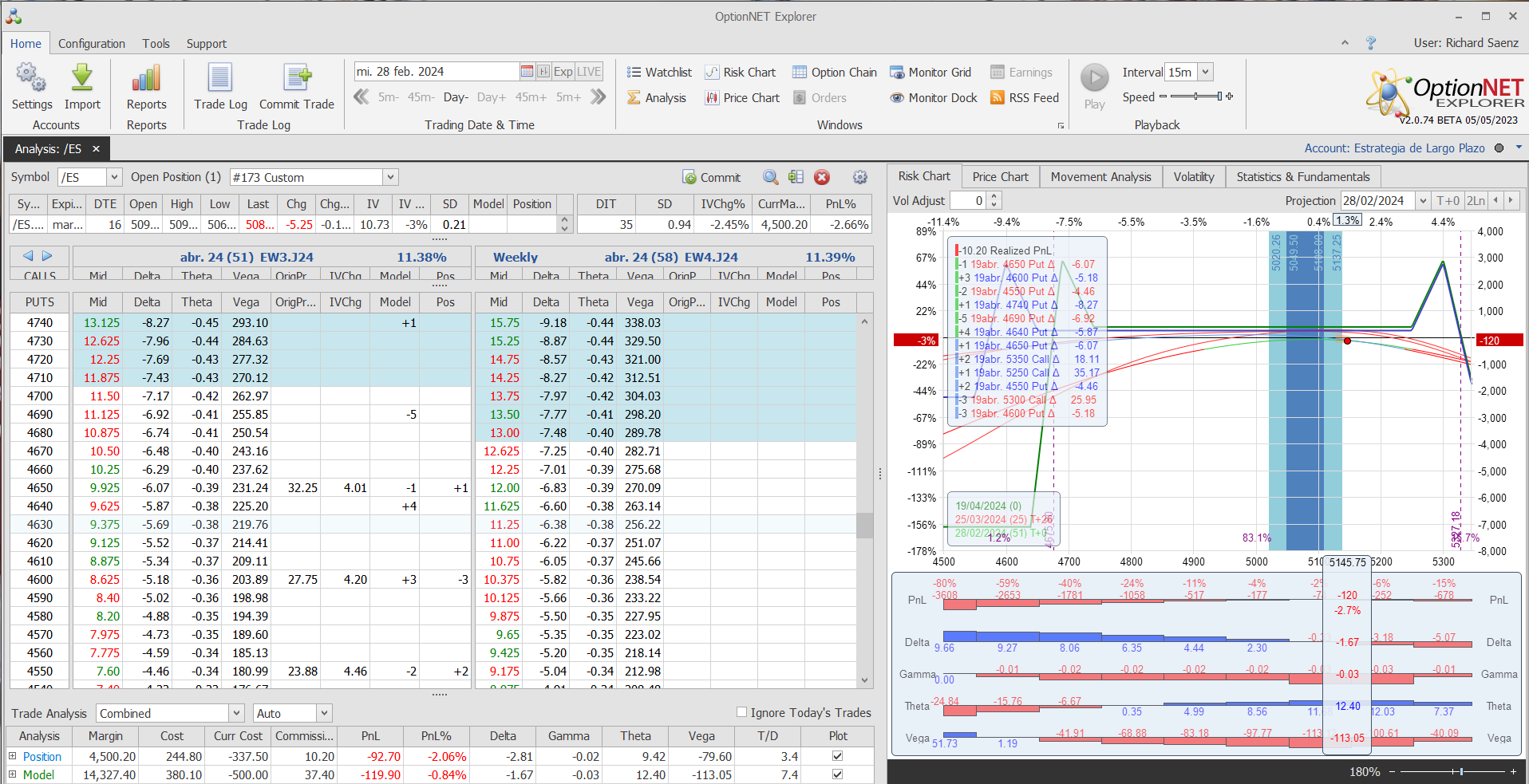Image resolution: width=1529 pixels, height=784 pixels.
Task: Open the Symbol /ES dropdown
Action: coord(114,177)
